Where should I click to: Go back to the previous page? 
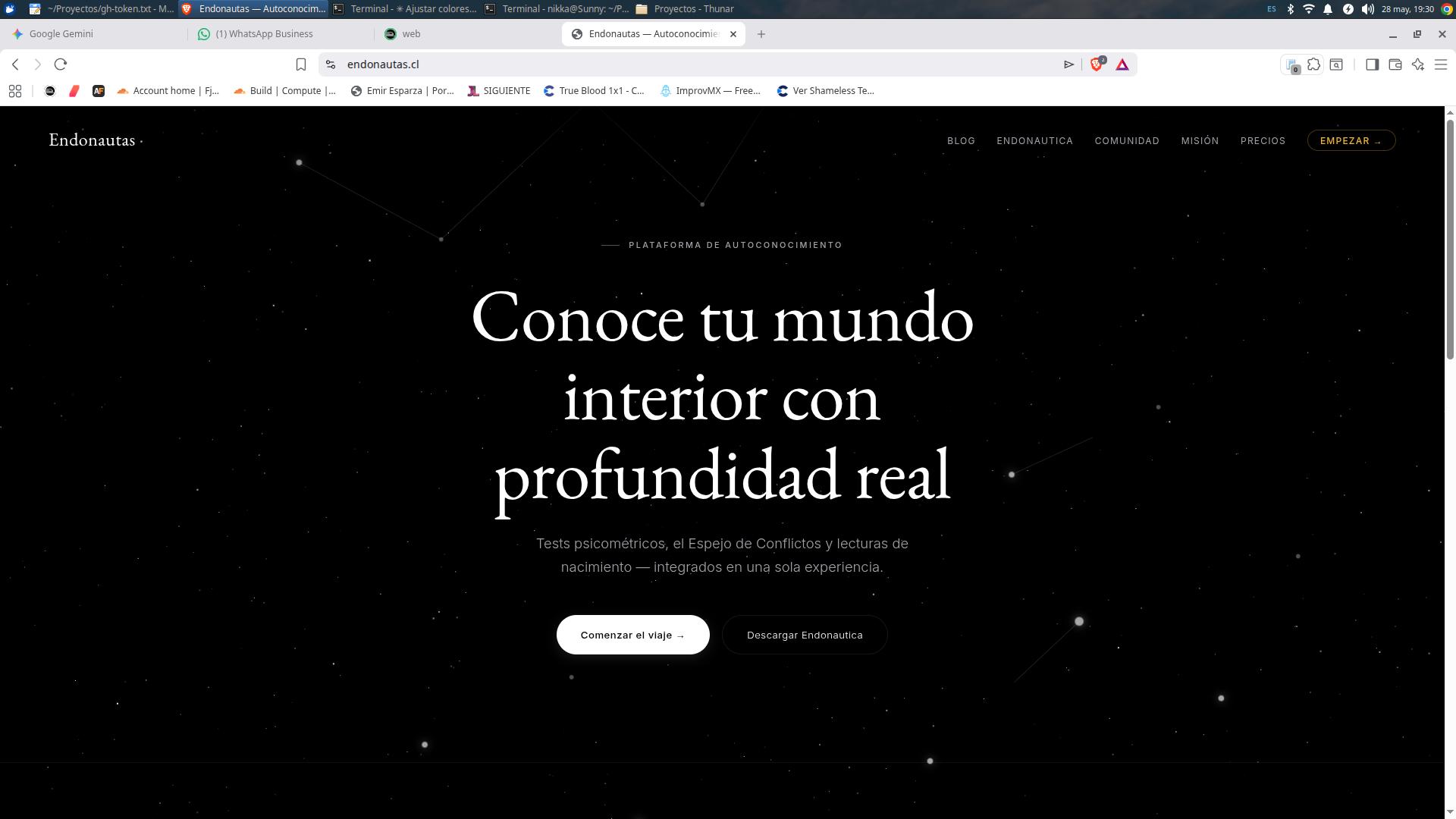15,64
